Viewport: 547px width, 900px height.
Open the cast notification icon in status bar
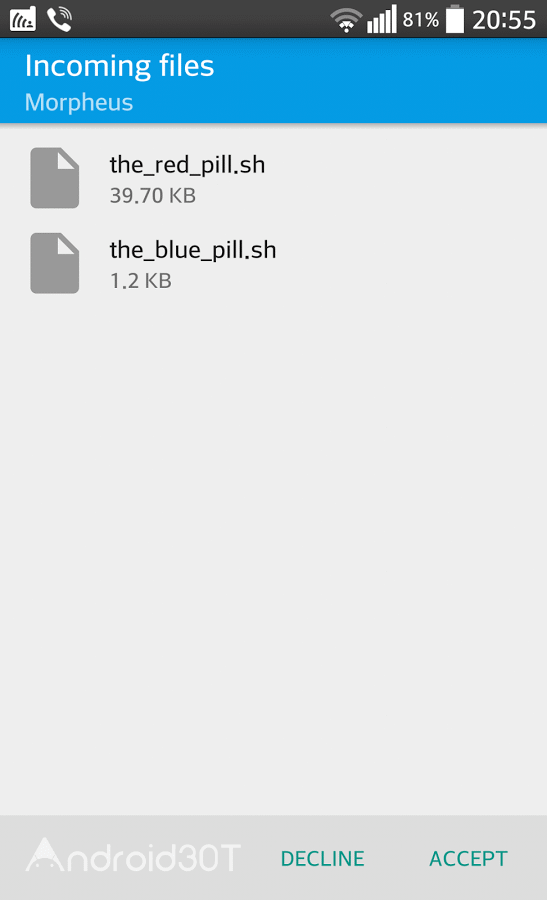pos(23,19)
